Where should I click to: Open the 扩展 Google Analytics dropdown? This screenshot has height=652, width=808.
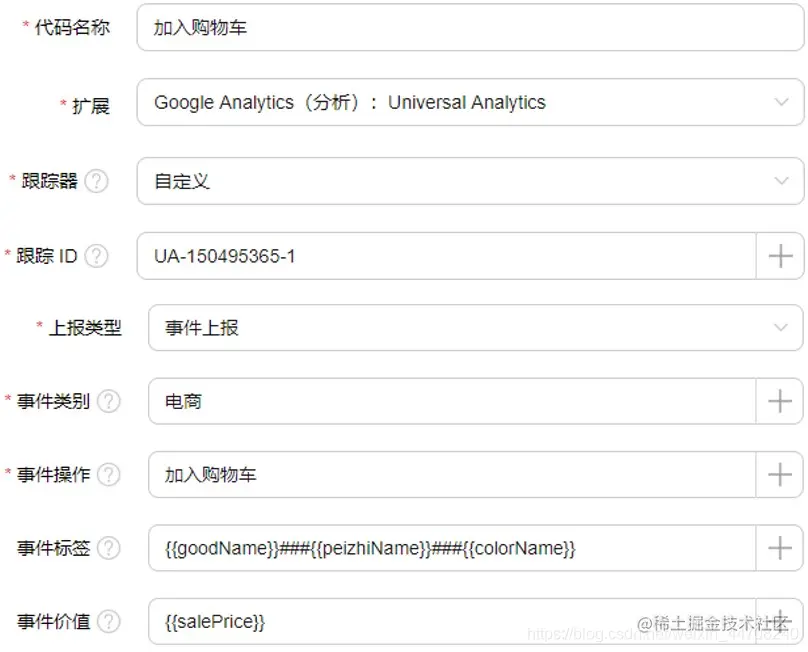tap(470, 102)
